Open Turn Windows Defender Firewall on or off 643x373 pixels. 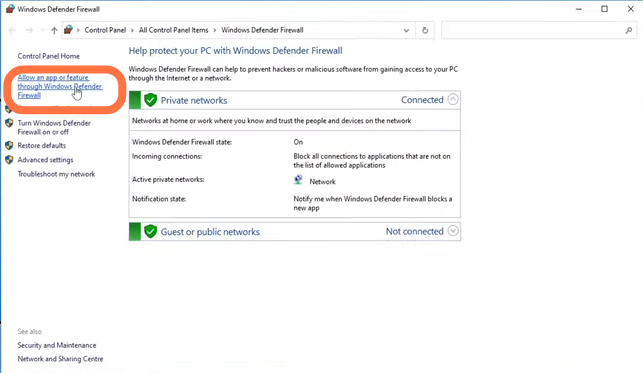pyautogui.click(x=54, y=127)
